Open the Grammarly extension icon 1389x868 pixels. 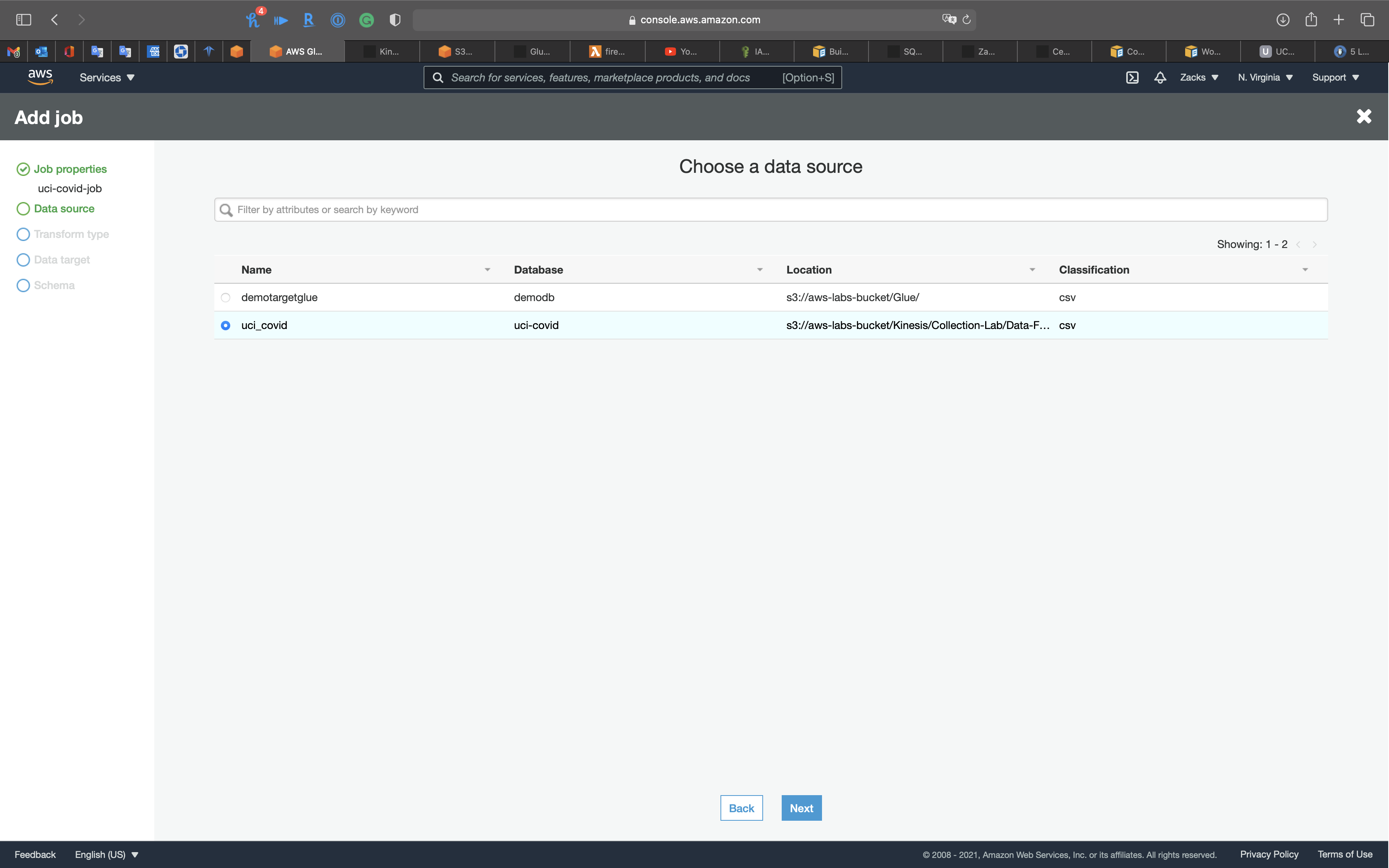366,20
